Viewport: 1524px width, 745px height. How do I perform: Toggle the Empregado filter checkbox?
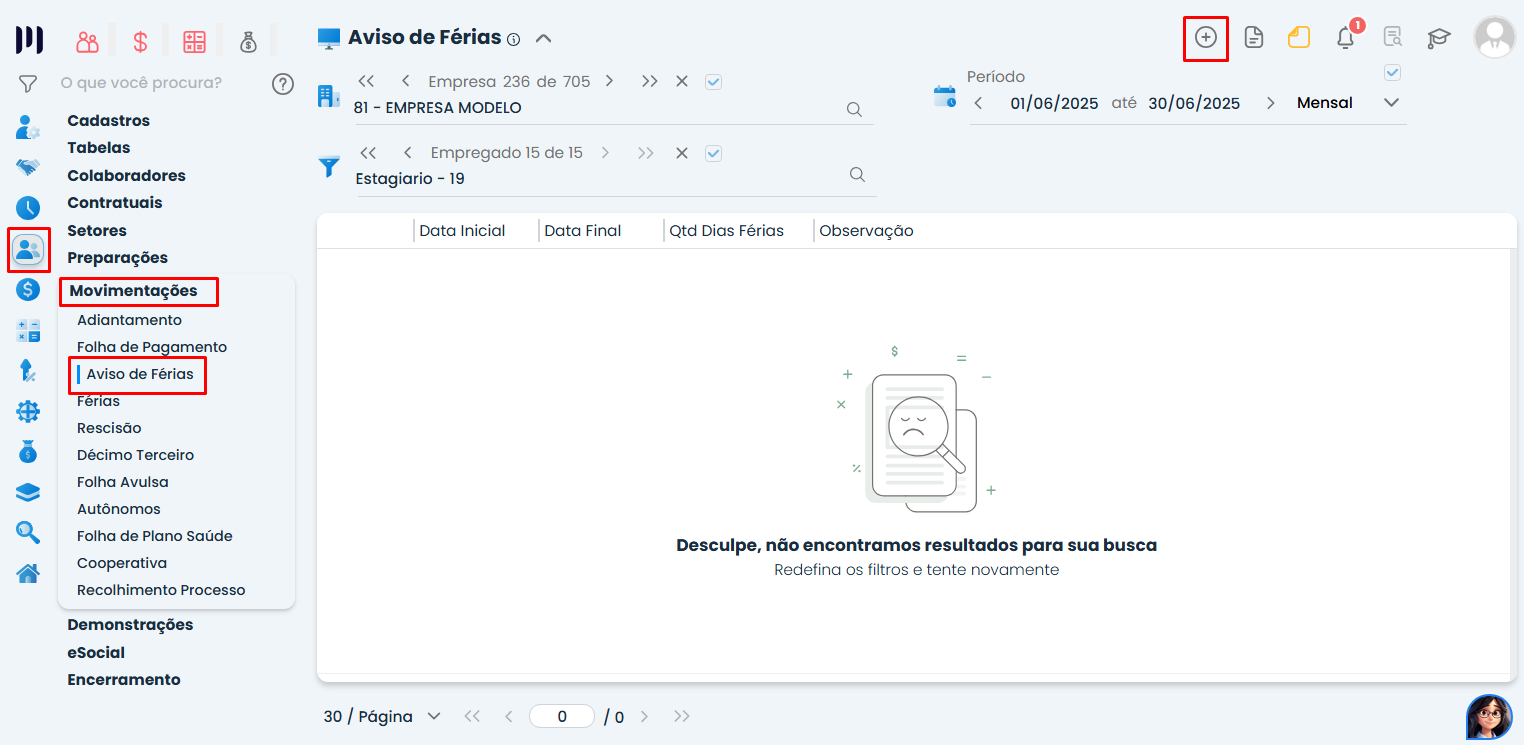[713, 153]
